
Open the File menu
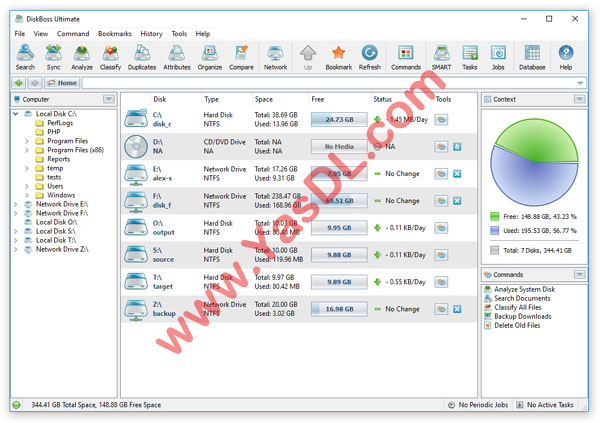(x=20, y=34)
